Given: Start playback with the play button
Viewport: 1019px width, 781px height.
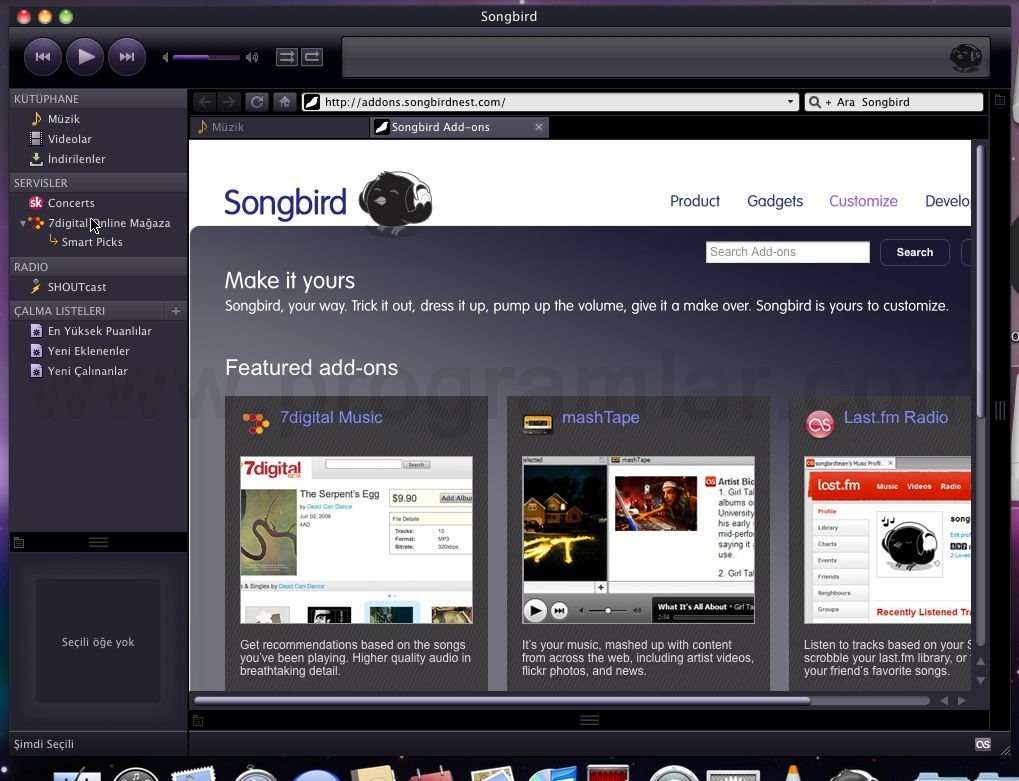Looking at the screenshot, I should coord(85,57).
